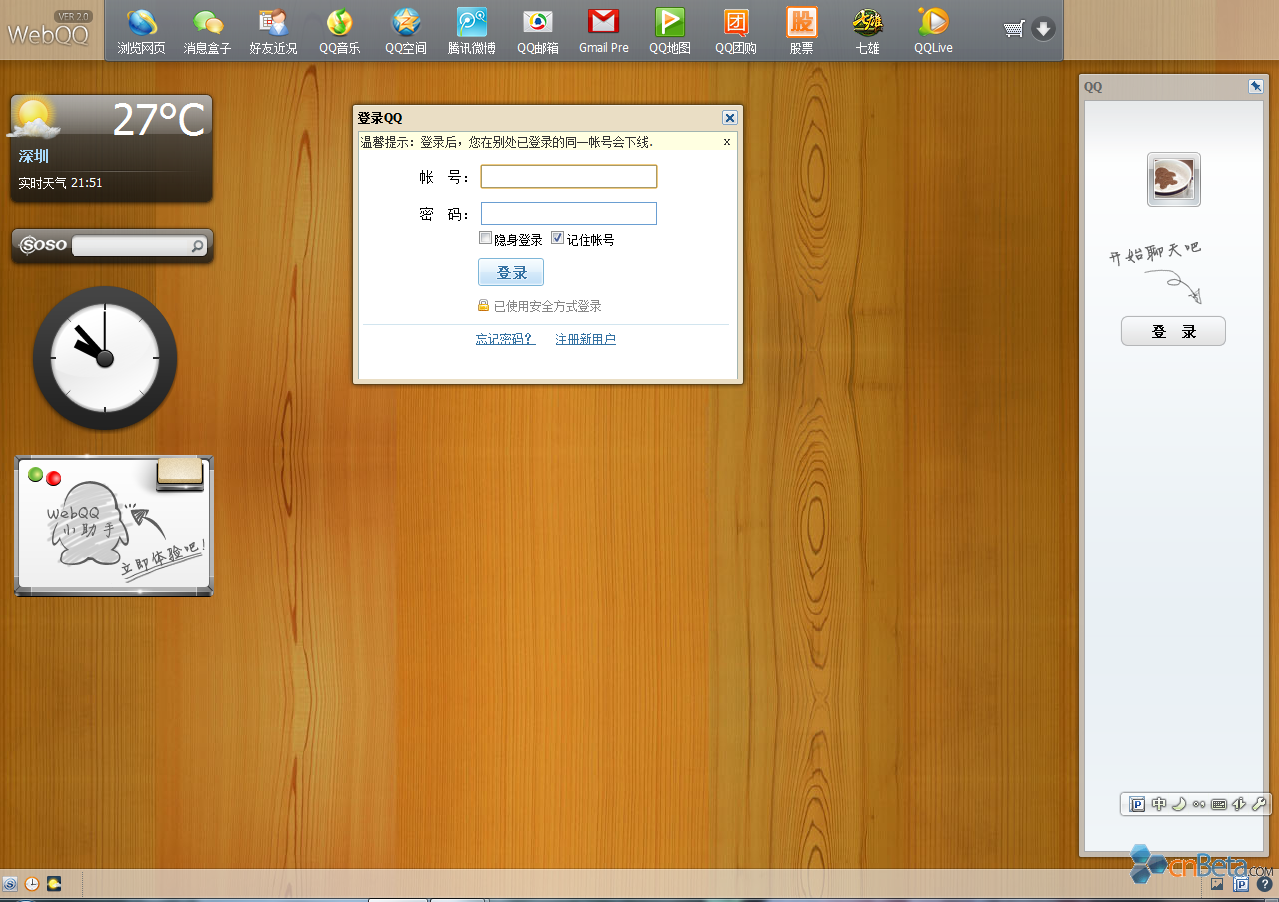Click the IME toolbar P logo icon
1279x902 pixels.
coord(1138,804)
